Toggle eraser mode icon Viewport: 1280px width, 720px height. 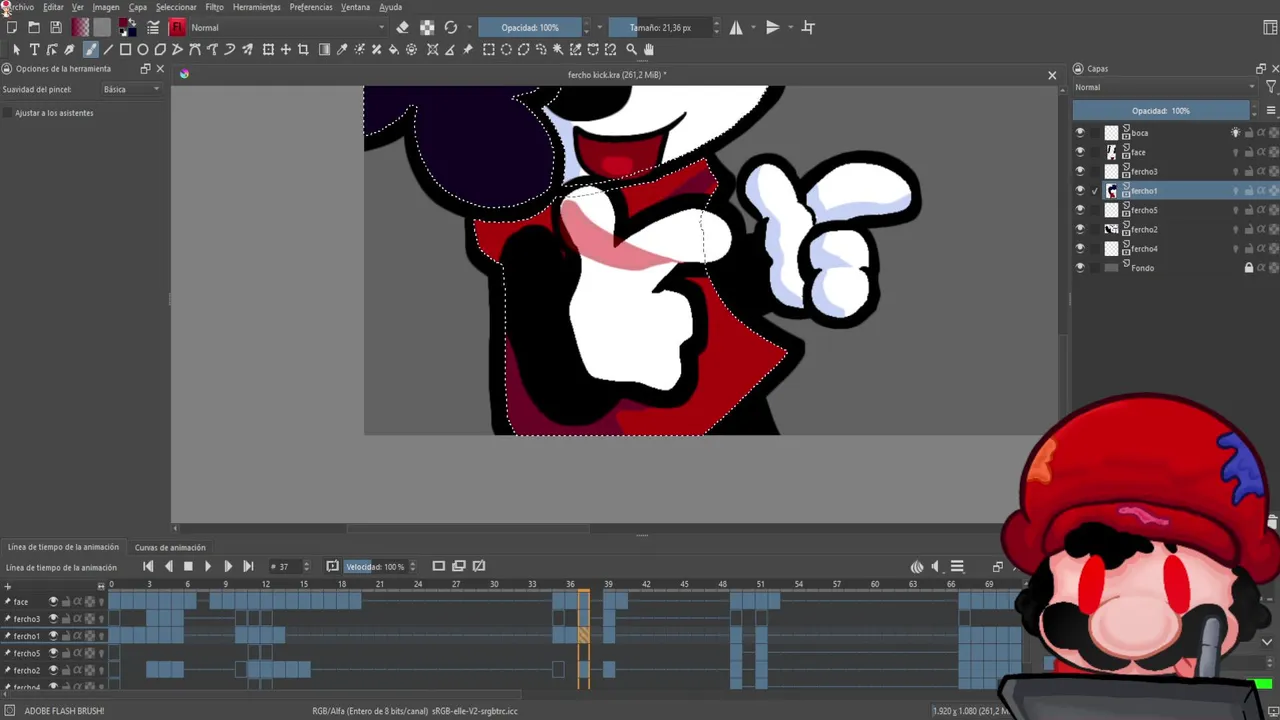[x=402, y=28]
